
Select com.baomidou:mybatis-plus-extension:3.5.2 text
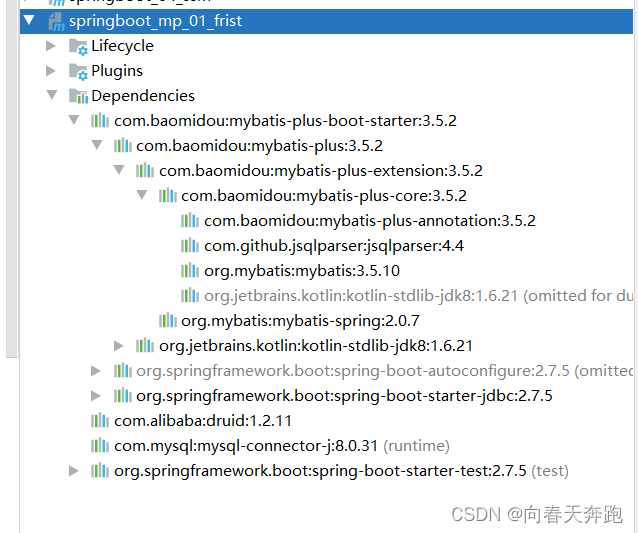tap(321, 171)
